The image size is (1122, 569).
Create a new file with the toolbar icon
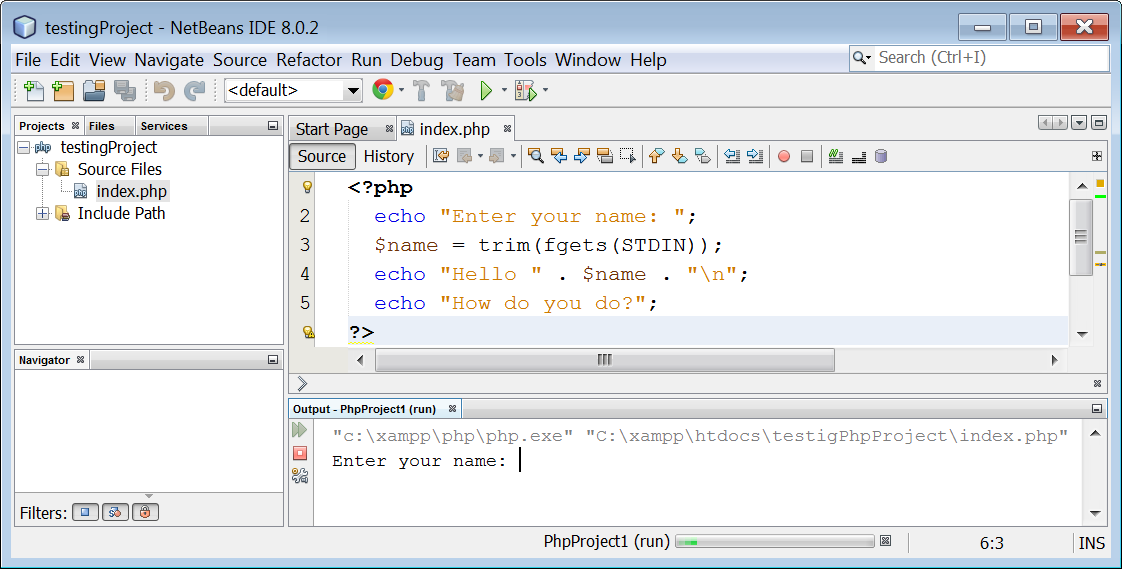point(34,90)
